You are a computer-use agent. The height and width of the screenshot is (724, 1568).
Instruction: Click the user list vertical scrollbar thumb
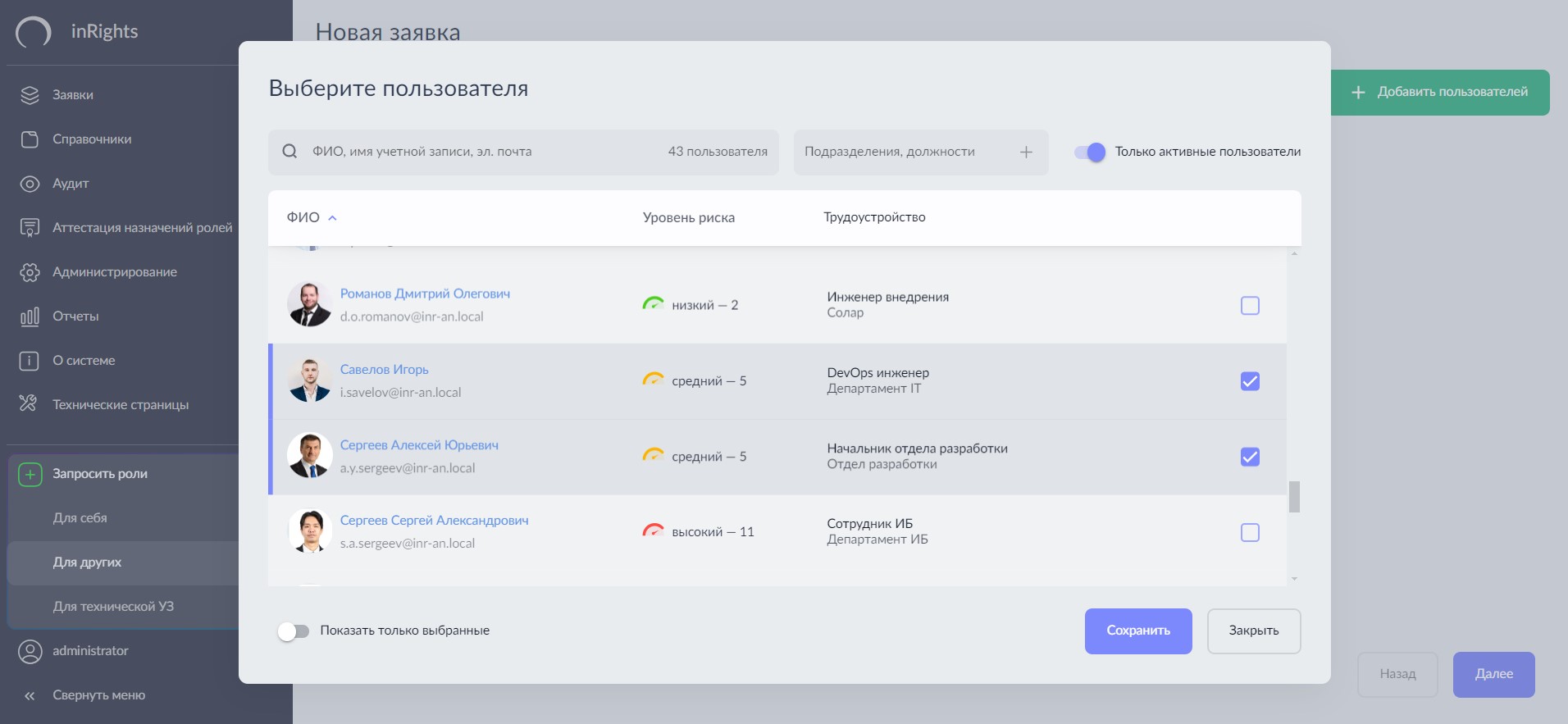pos(1294,497)
